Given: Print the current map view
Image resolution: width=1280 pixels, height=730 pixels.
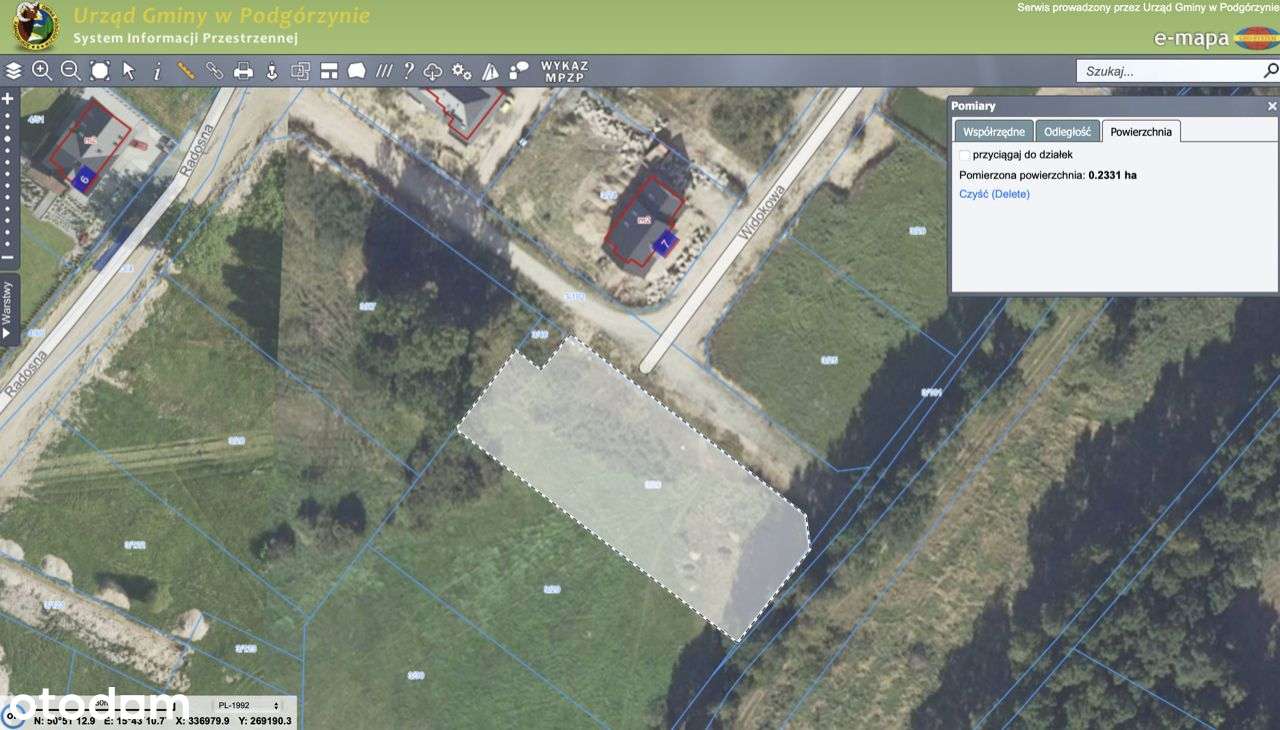Looking at the screenshot, I should tap(243, 71).
